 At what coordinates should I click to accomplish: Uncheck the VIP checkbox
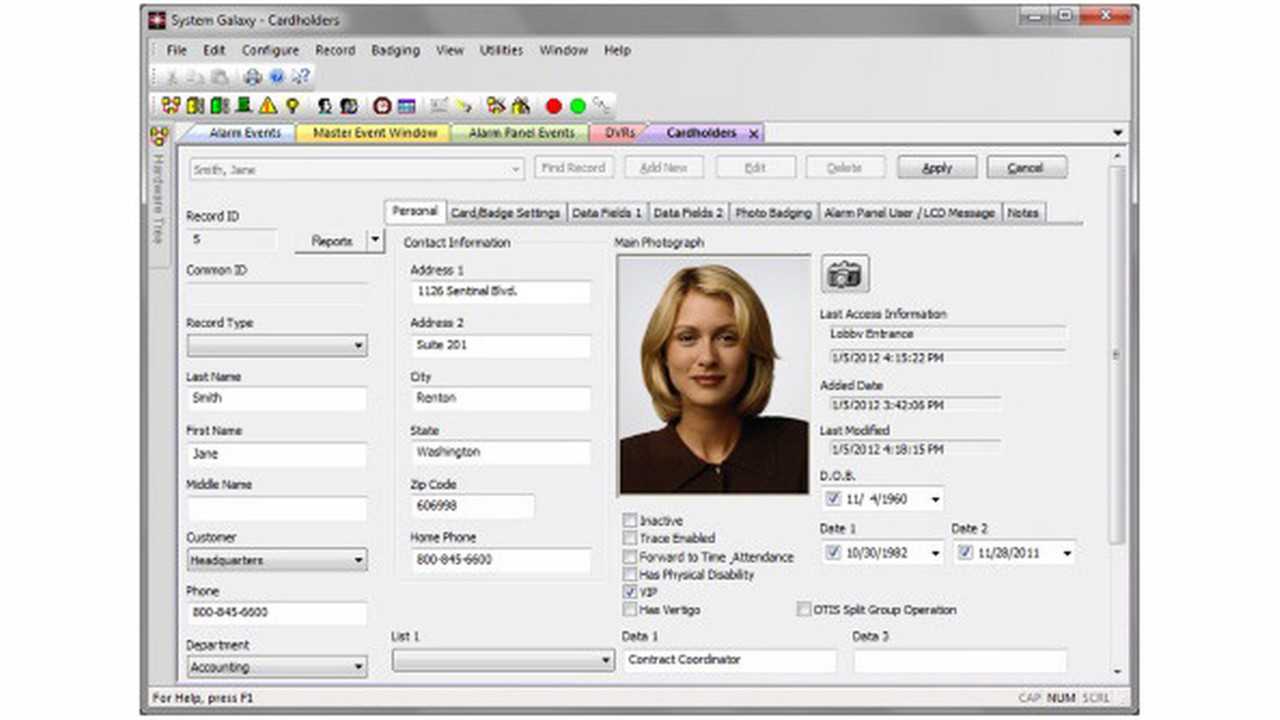click(x=629, y=591)
